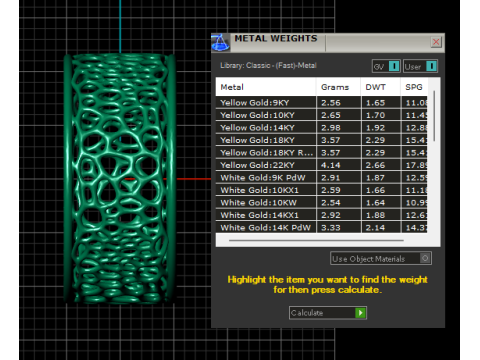Select the Yellow Gold:18KY row
480x360 pixels.
coord(322,140)
